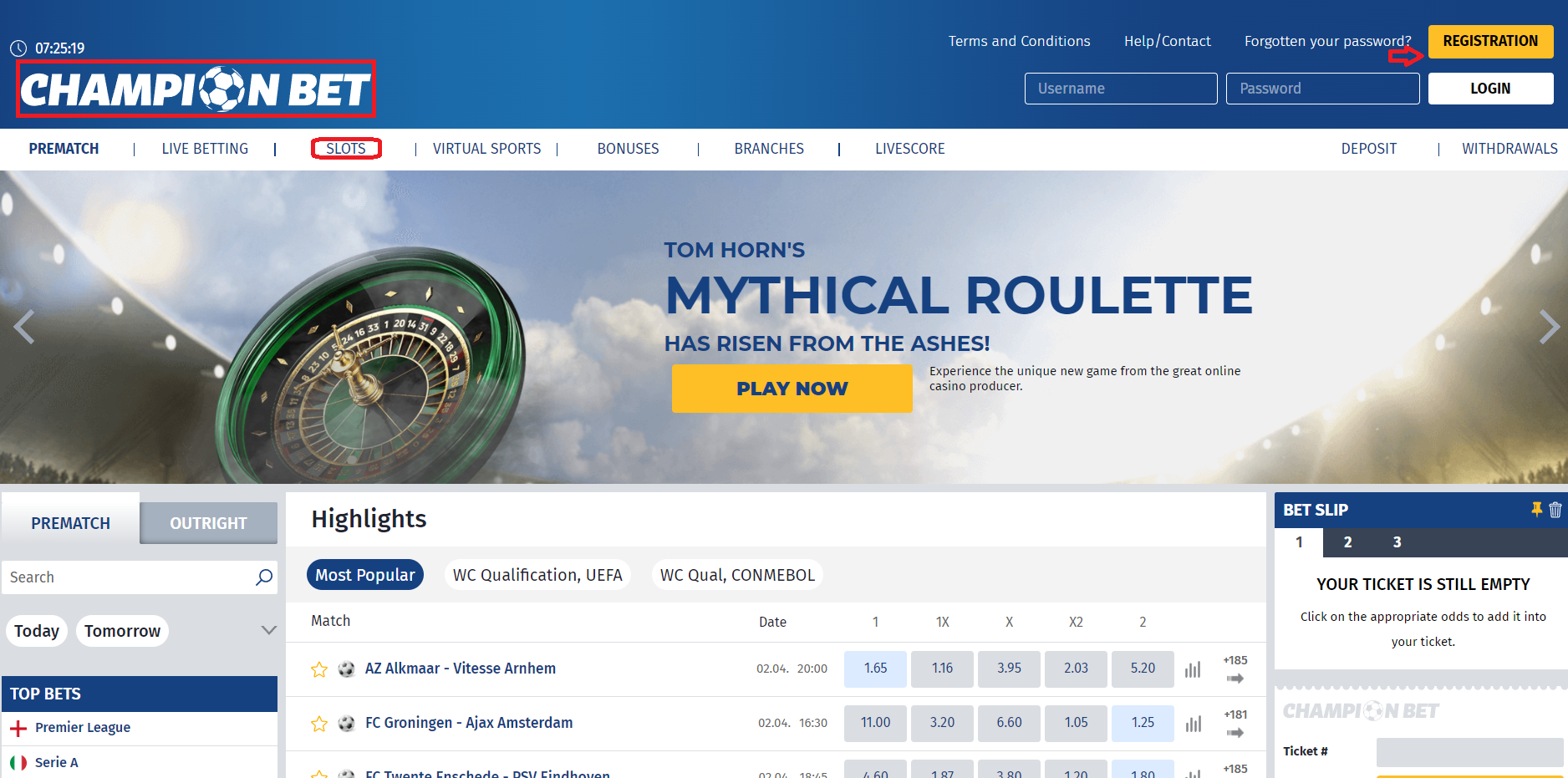Viewport: 1568px width, 778px height.
Task: Pick odds 11.00 for FC Groningen win
Action: pos(875,723)
